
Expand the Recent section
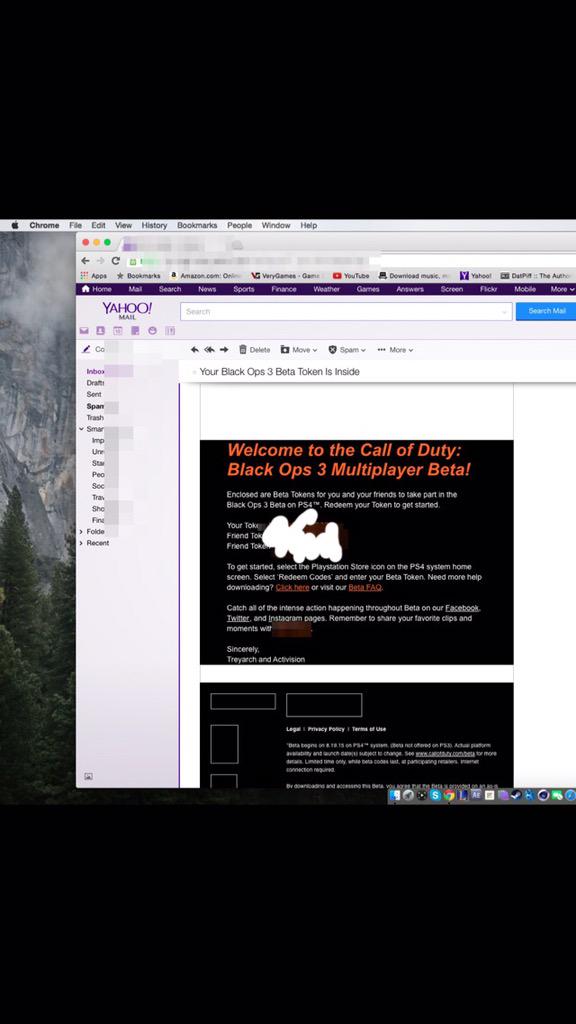coord(82,543)
